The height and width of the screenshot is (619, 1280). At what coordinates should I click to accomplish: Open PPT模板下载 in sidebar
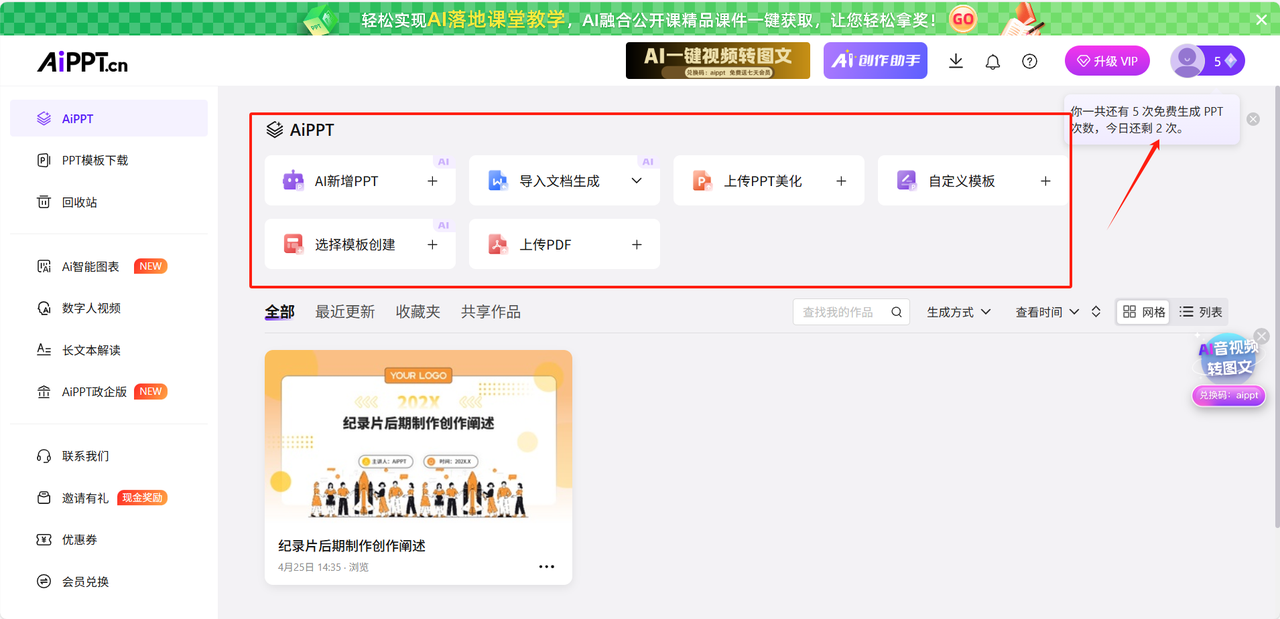coord(109,160)
